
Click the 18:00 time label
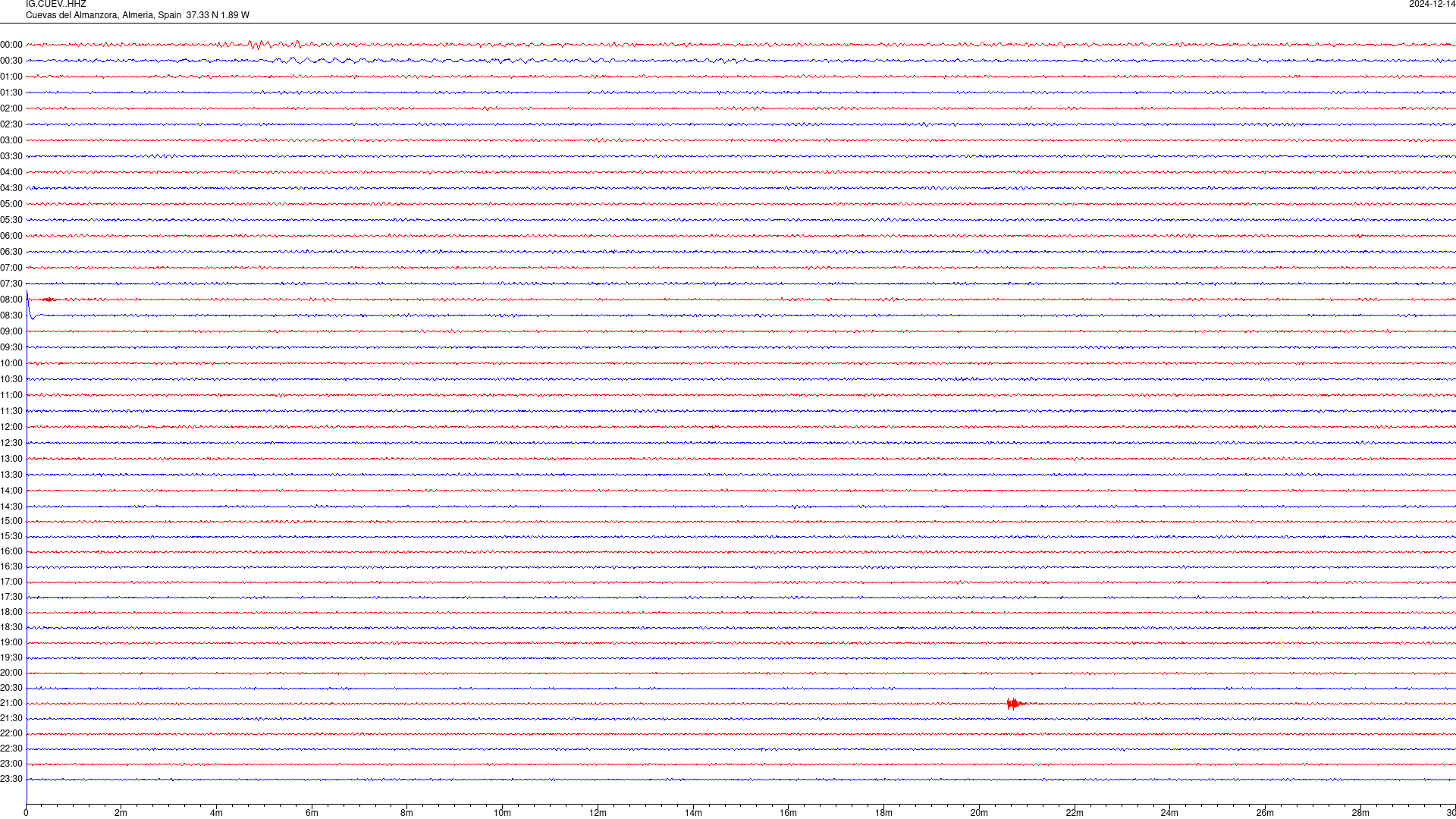point(11,612)
